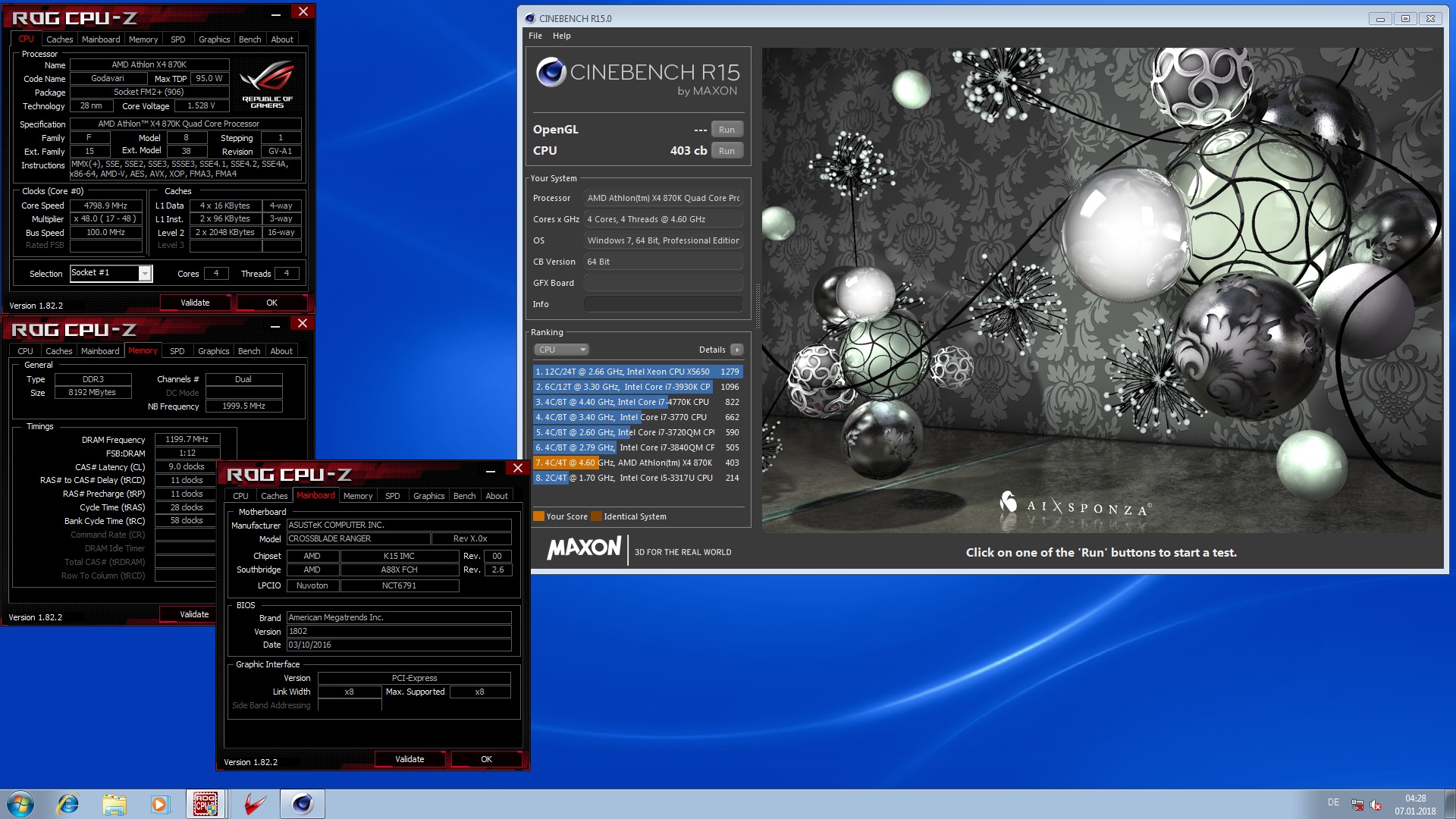Image resolution: width=1456 pixels, height=819 pixels.
Task: Open Windows Explorer folder icon in taskbar
Action: click(114, 804)
